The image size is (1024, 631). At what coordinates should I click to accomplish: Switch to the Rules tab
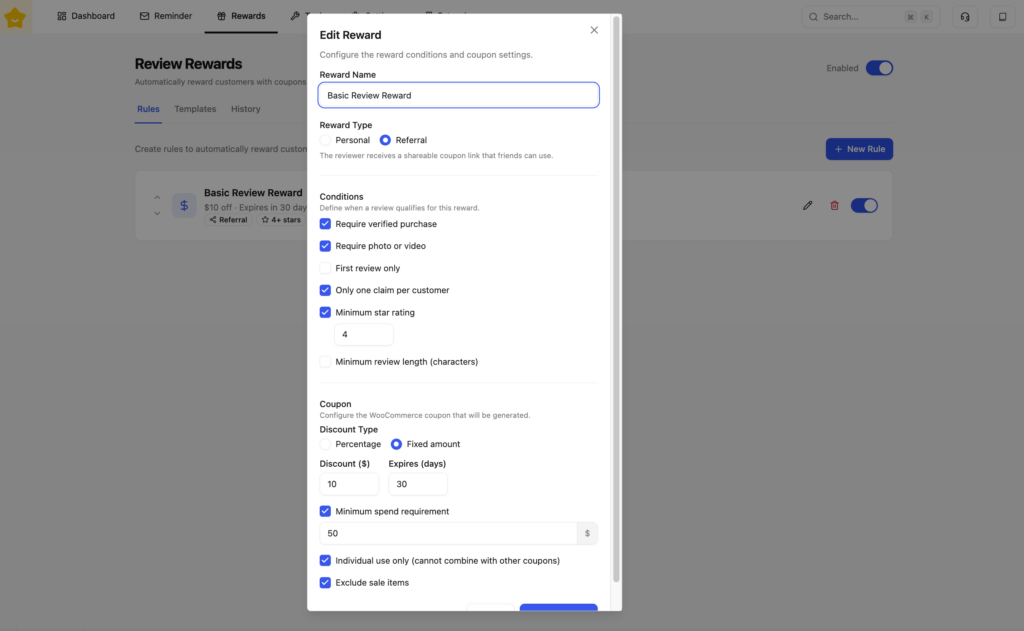click(148, 109)
